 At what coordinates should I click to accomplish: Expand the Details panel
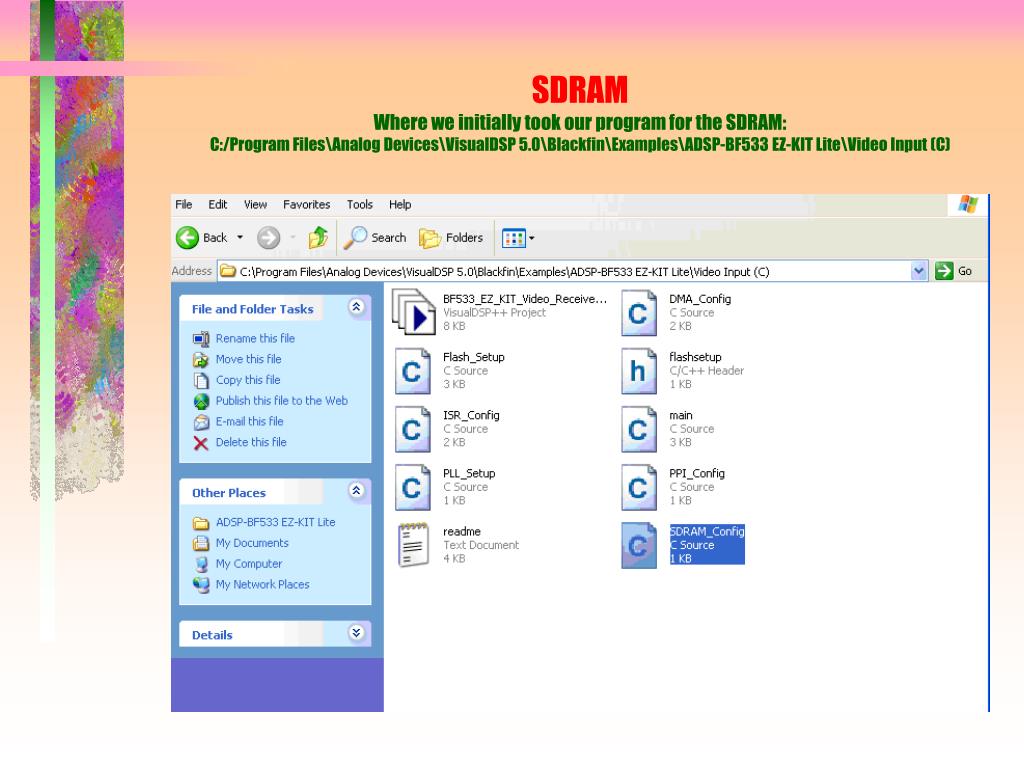(357, 633)
